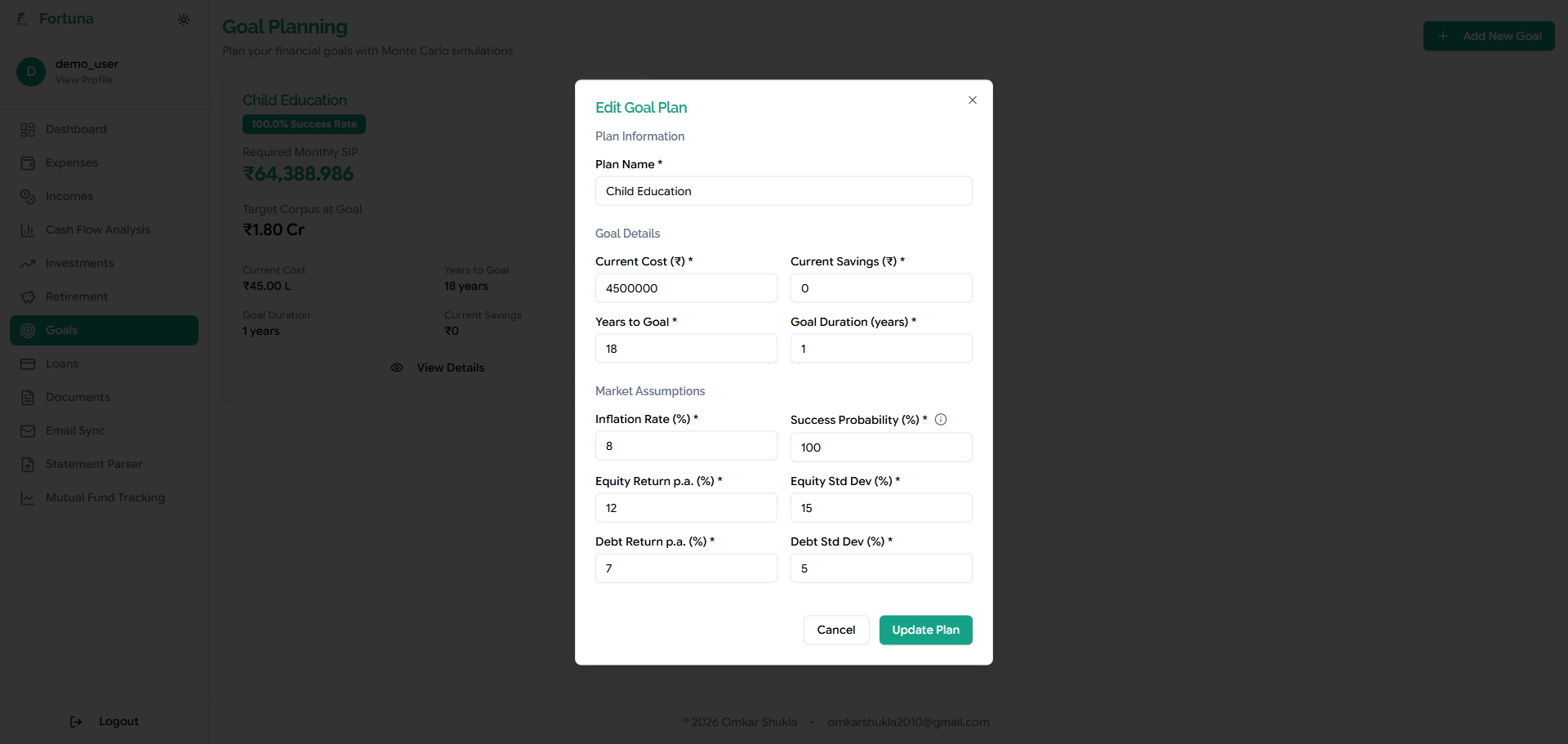Open the Dashboard from the sidebar
The width and height of the screenshot is (1568, 744).
[x=28, y=129]
